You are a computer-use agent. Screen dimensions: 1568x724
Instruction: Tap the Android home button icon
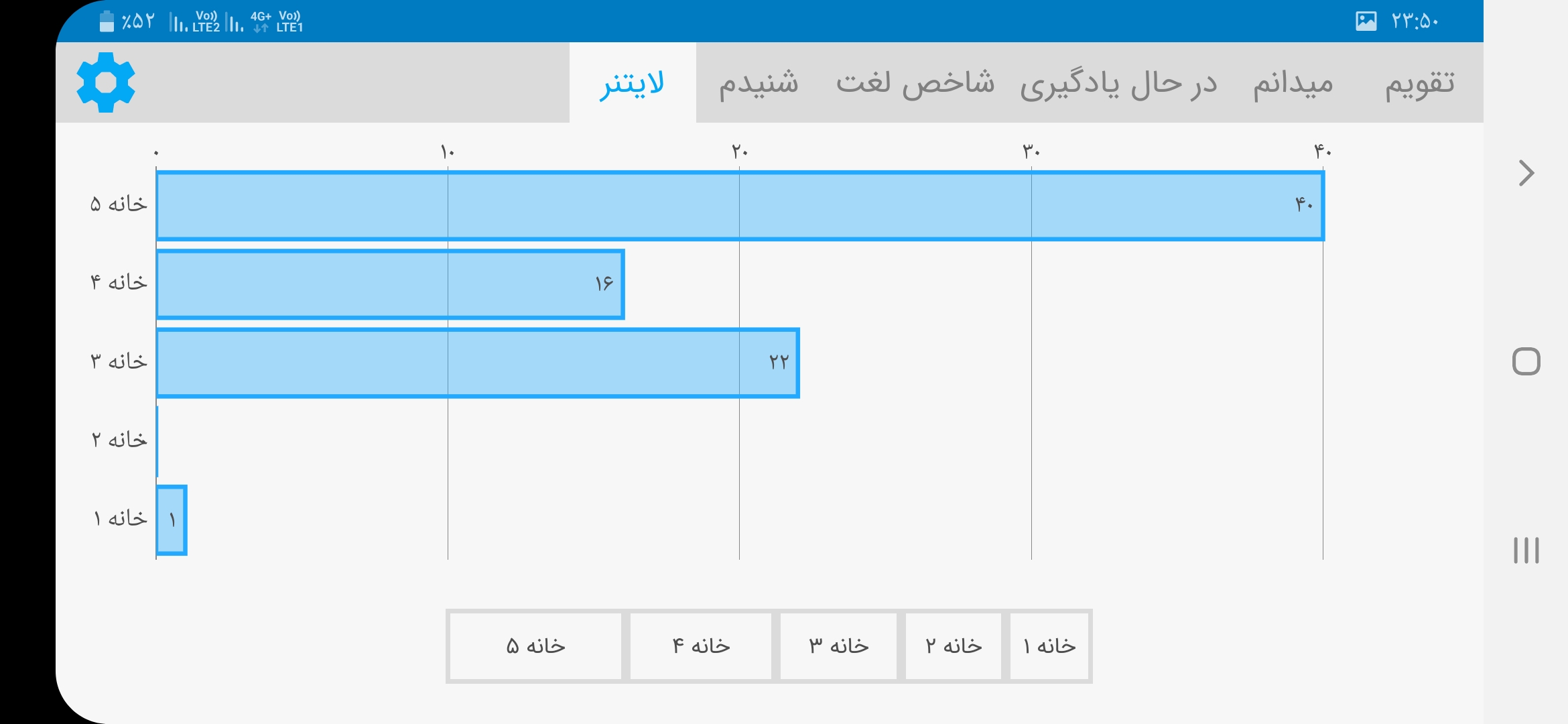coord(1526,361)
